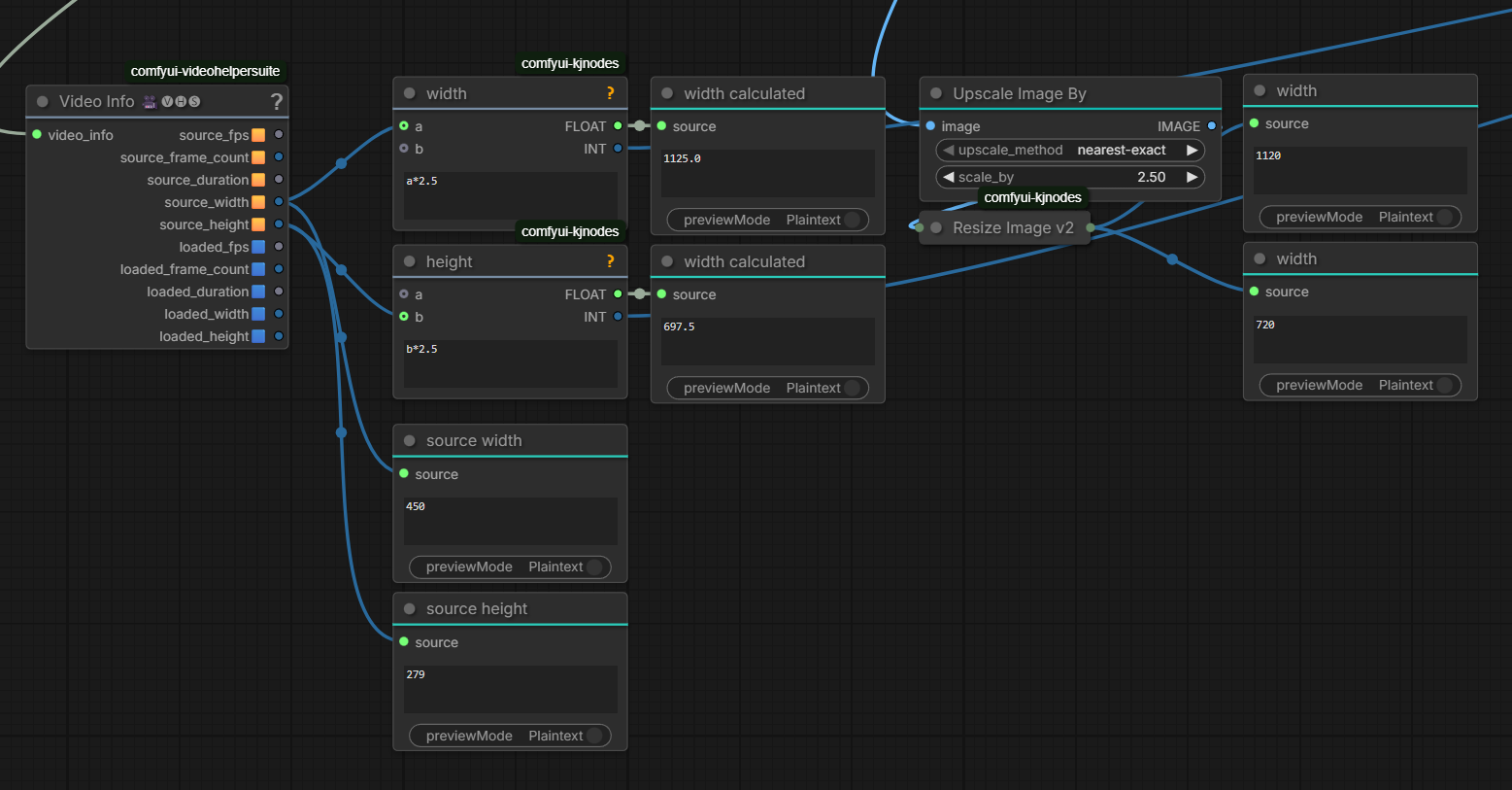Click the source_width output socket

[x=279, y=202]
